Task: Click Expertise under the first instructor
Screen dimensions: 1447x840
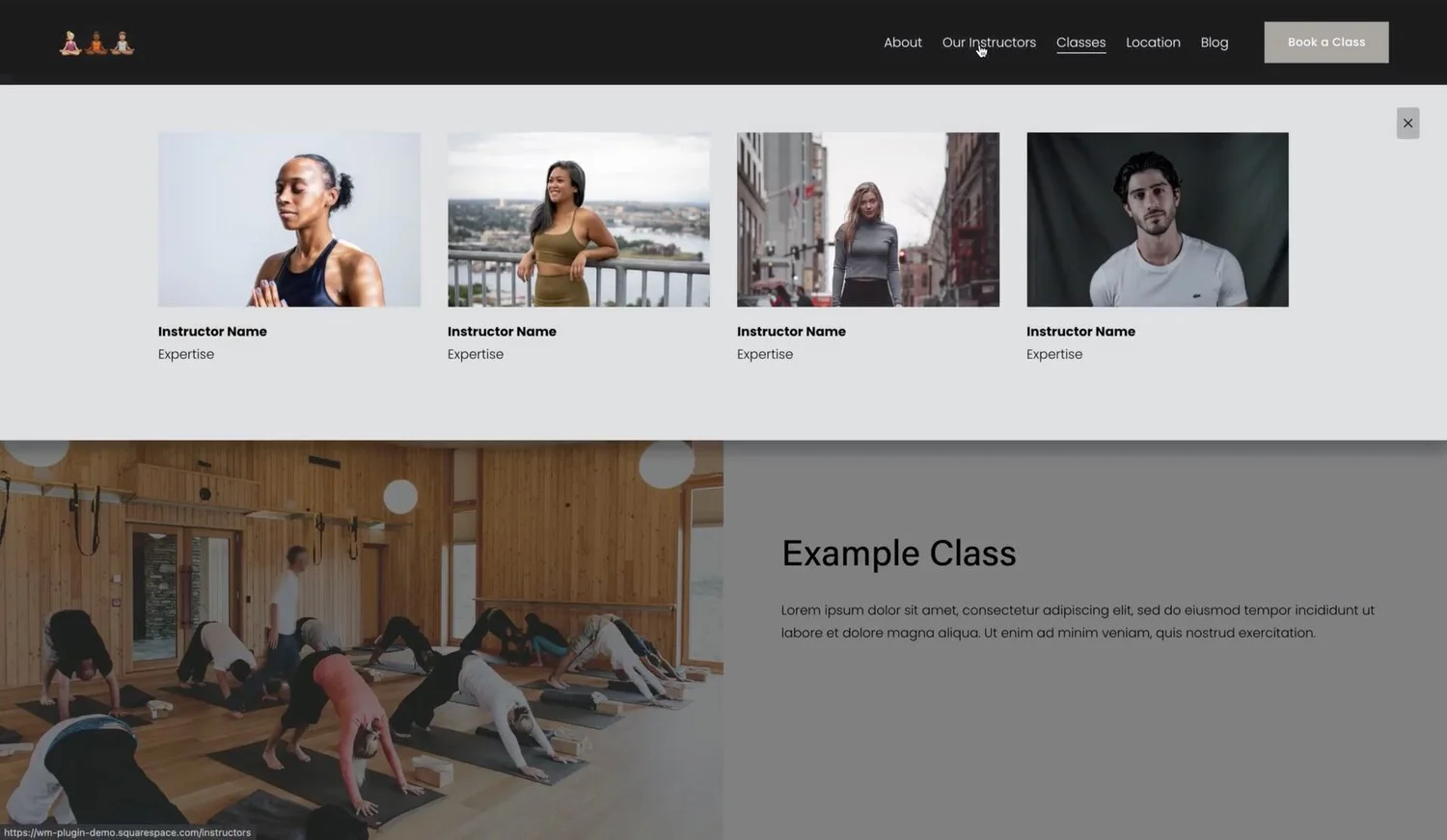Action: point(185,354)
